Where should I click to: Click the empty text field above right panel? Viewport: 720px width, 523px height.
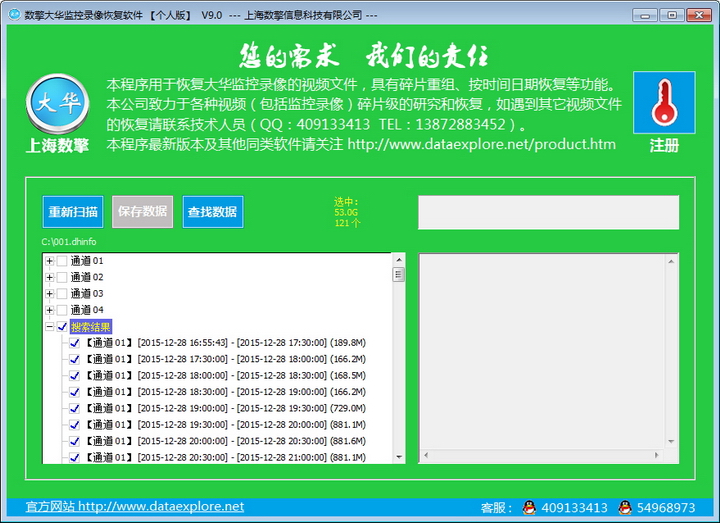click(x=548, y=213)
